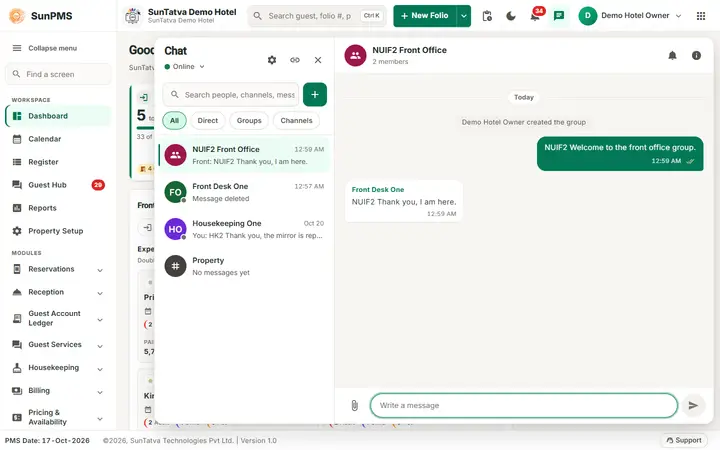Click the hamburger Collapse menu icon
The image size is (720, 450).
[x=17, y=48]
